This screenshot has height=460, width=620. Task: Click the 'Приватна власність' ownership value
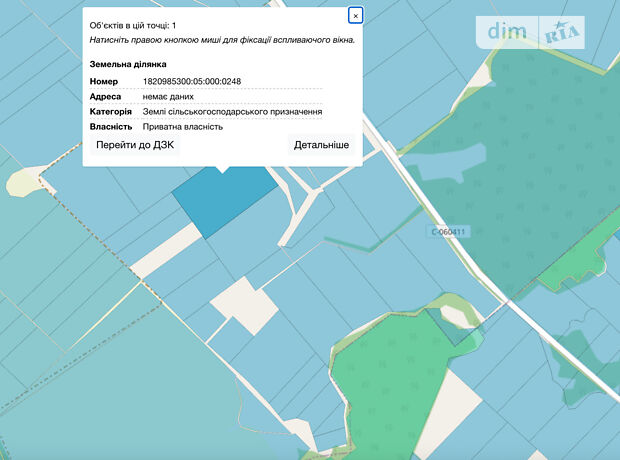tap(182, 127)
